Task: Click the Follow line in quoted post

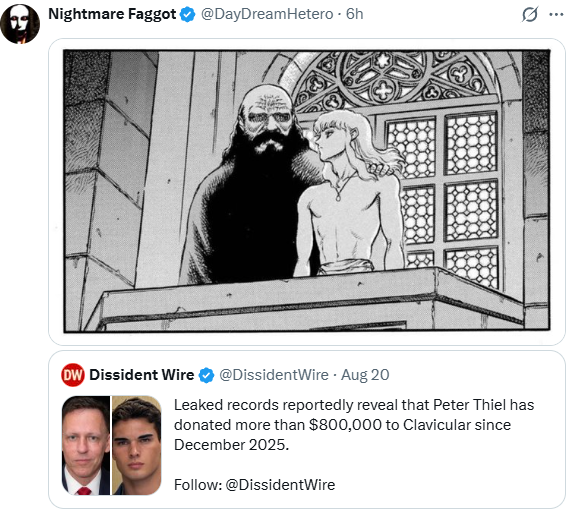Action: pos(254,485)
